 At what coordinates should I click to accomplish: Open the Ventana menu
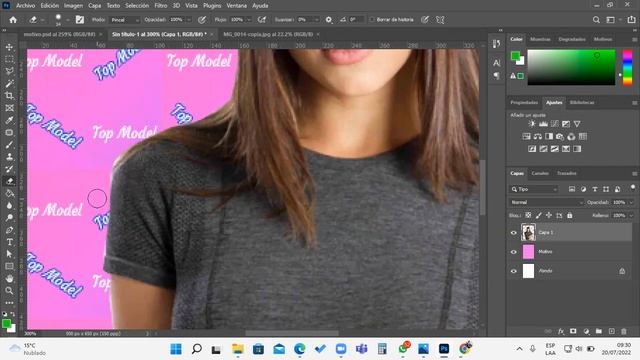click(236, 6)
